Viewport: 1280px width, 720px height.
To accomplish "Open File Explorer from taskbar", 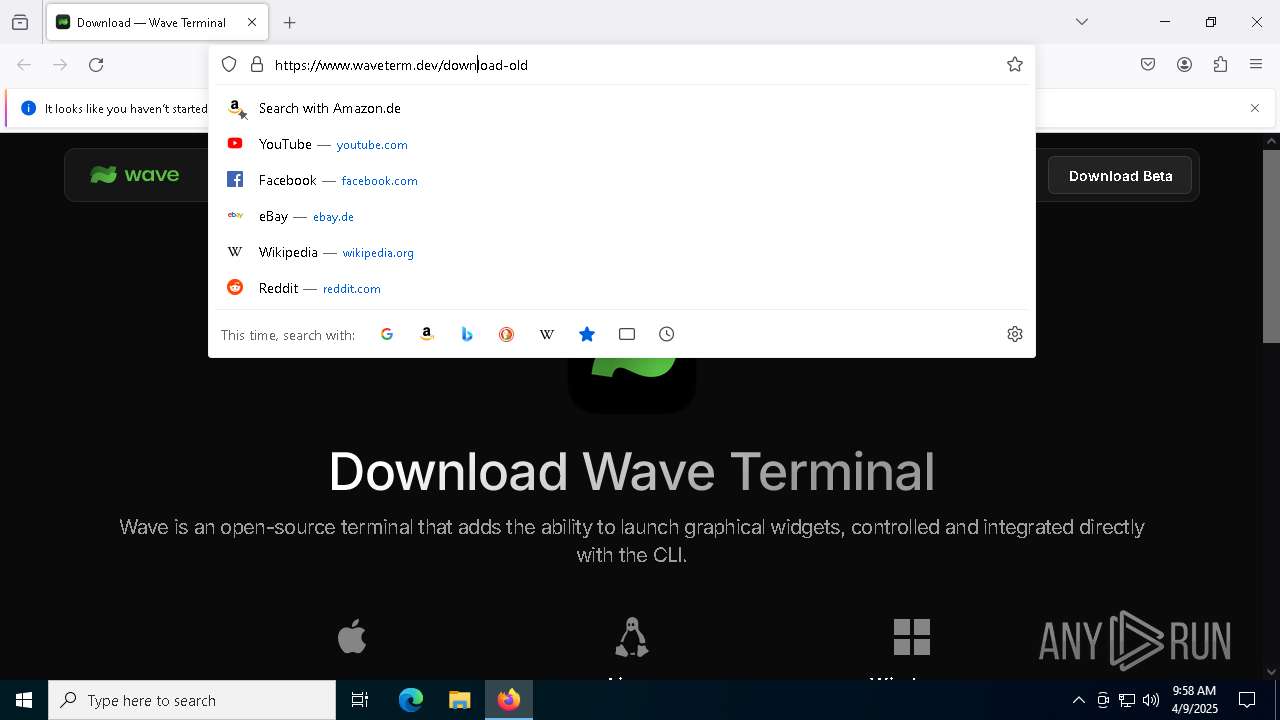I will click(459, 700).
